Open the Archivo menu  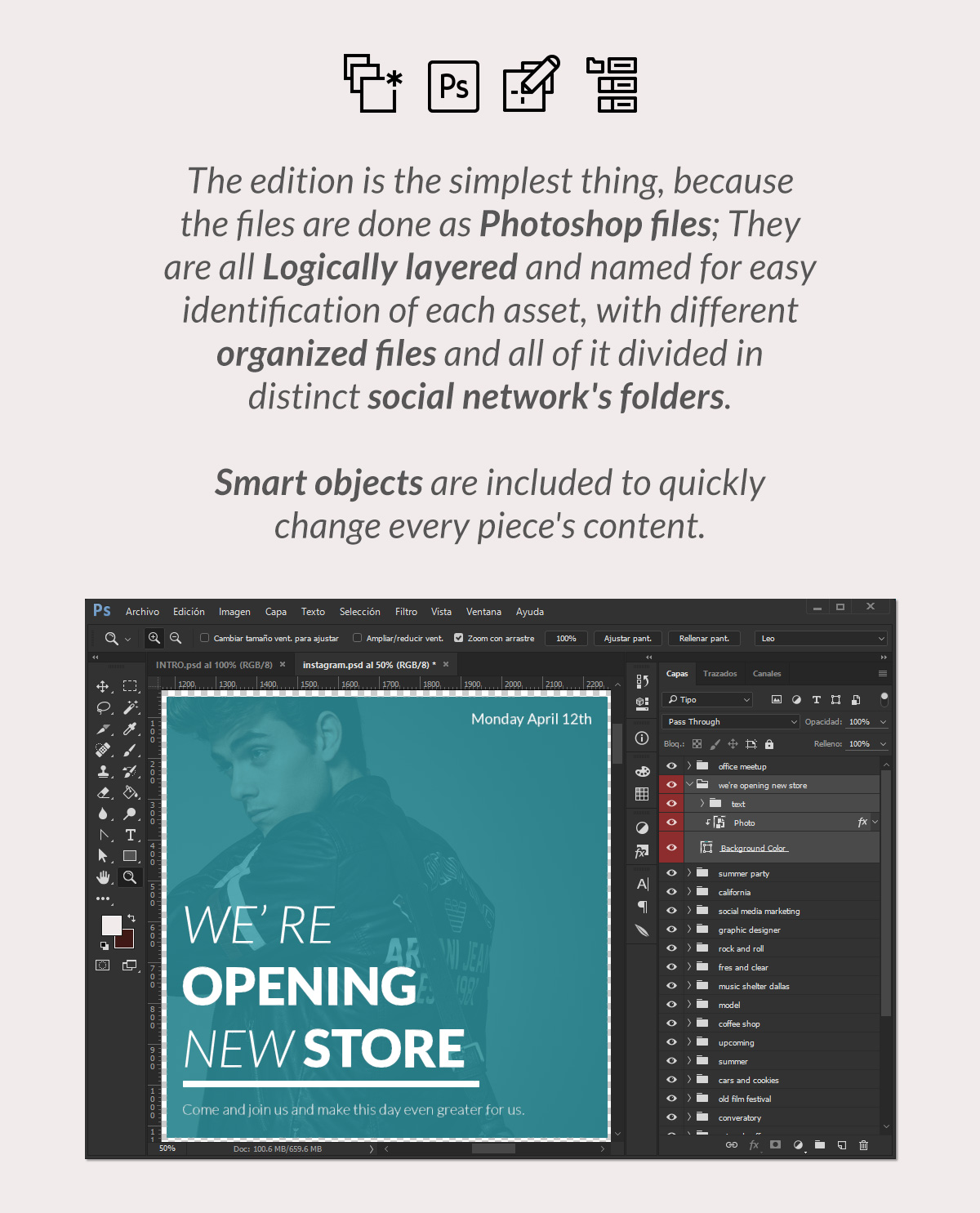pos(142,612)
